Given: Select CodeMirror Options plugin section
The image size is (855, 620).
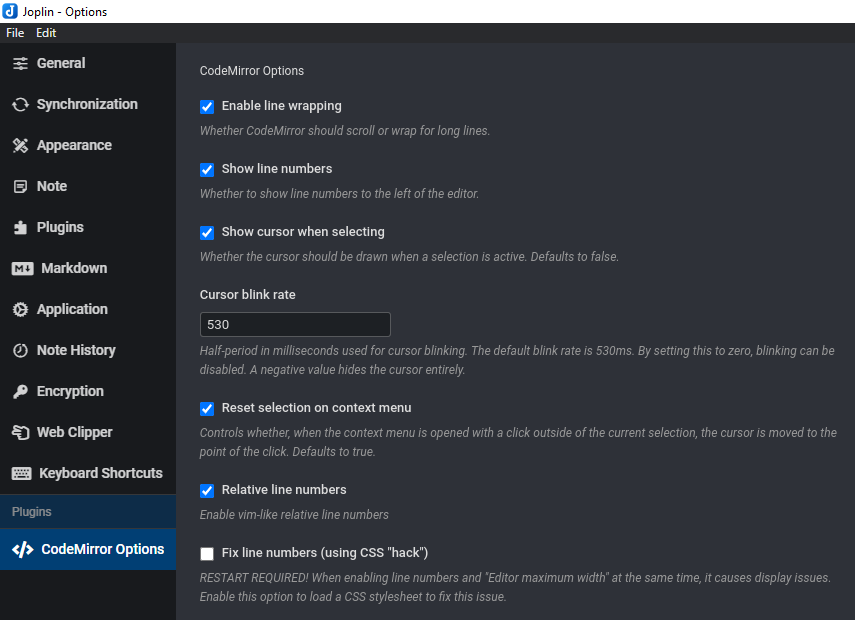Looking at the screenshot, I should [x=88, y=550].
